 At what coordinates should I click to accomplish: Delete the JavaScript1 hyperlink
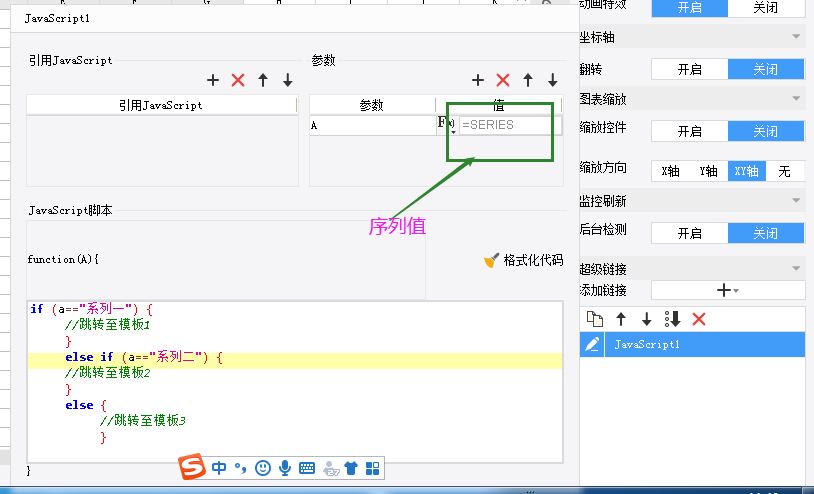(x=699, y=319)
